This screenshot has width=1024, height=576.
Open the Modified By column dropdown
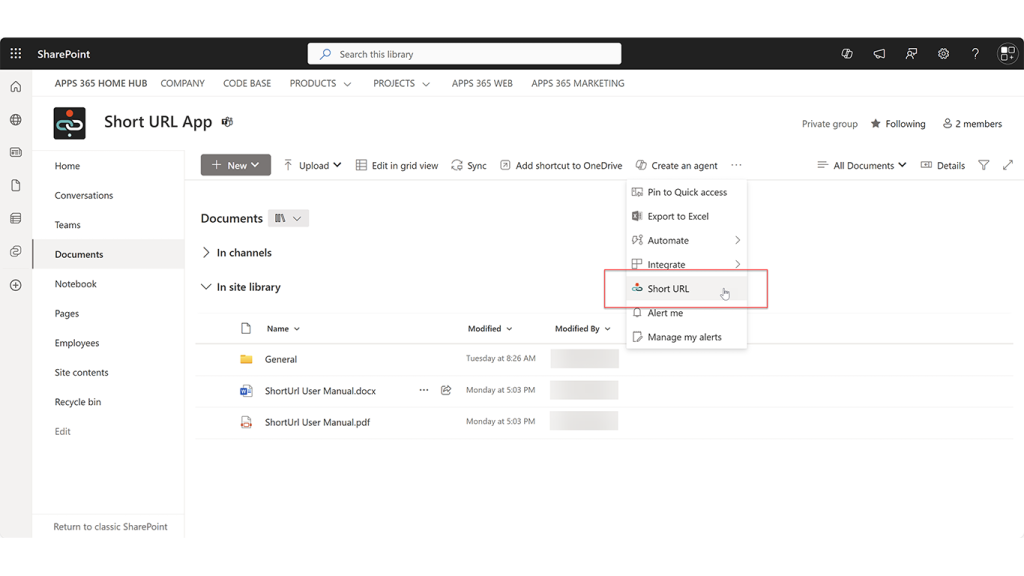(x=583, y=328)
